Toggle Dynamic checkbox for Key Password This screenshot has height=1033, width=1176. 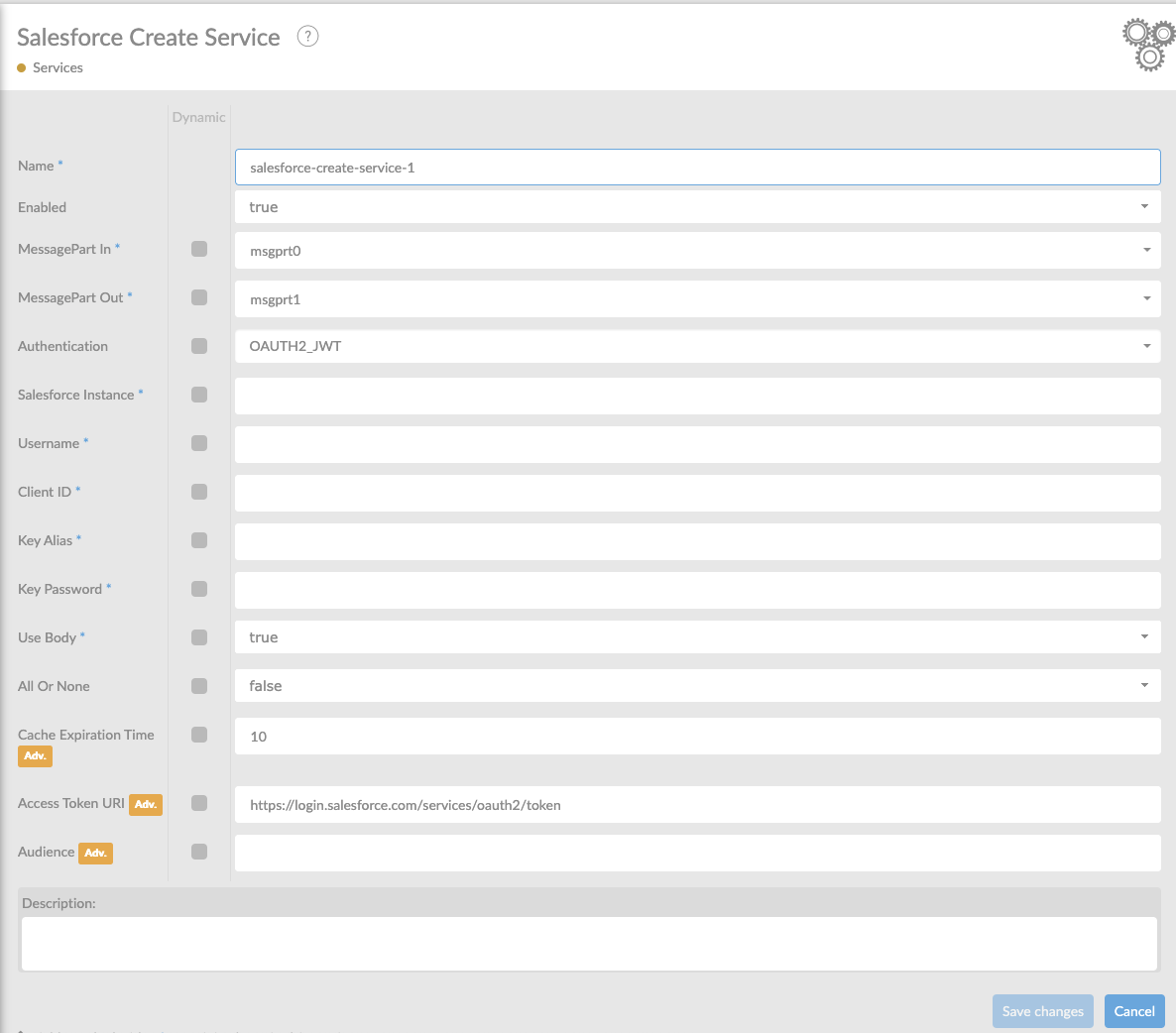coord(198,589)
